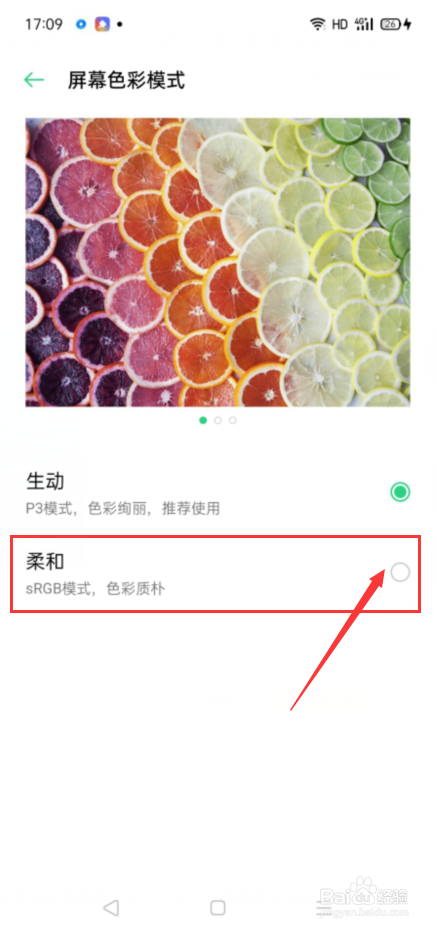Screen dimensions: 437x930
Task: Switch to third preview page dot
Action: [232, 420]
